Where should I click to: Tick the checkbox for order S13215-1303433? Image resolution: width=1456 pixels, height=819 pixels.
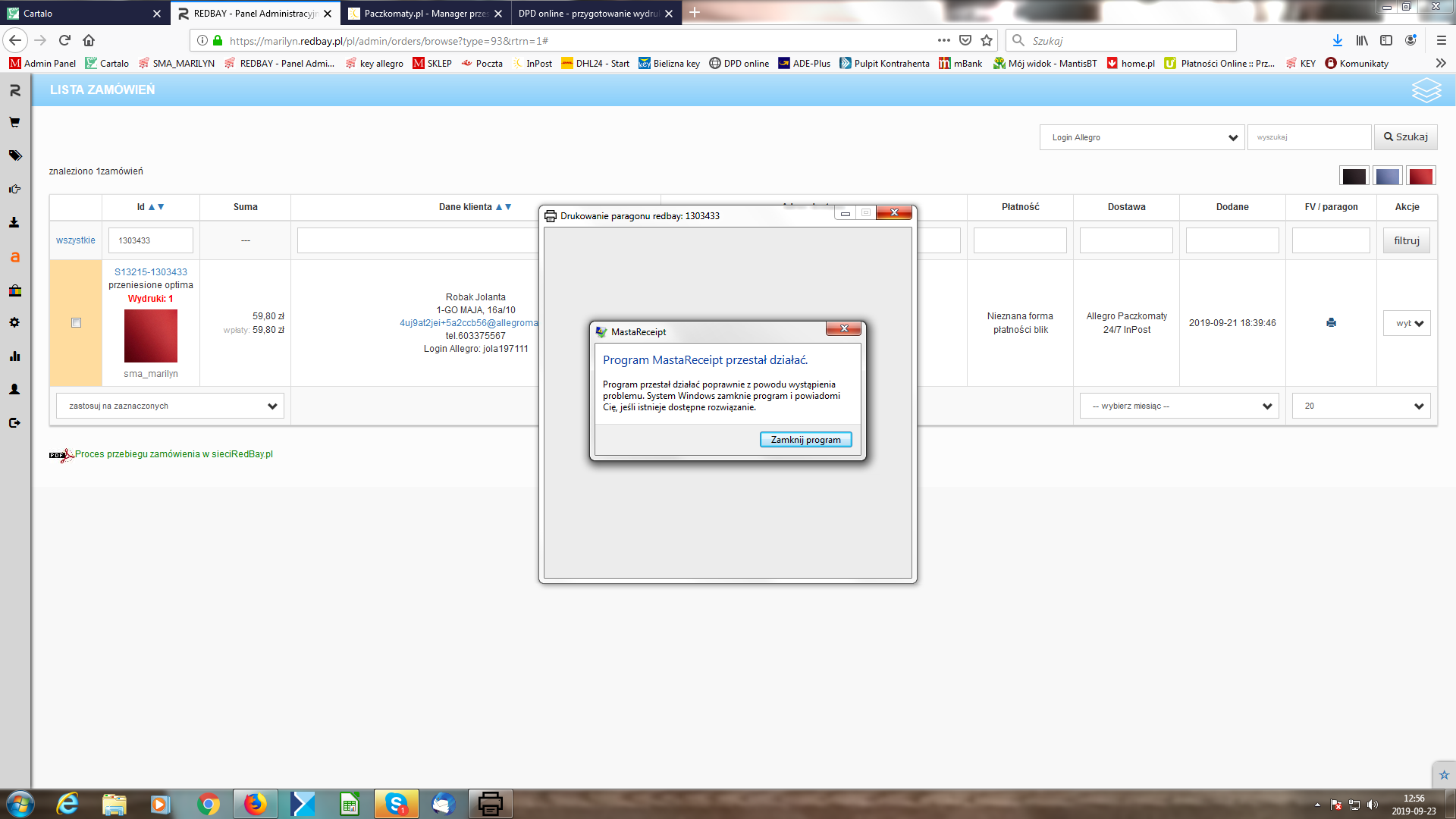pyautogui.click(x=76, y=323)
